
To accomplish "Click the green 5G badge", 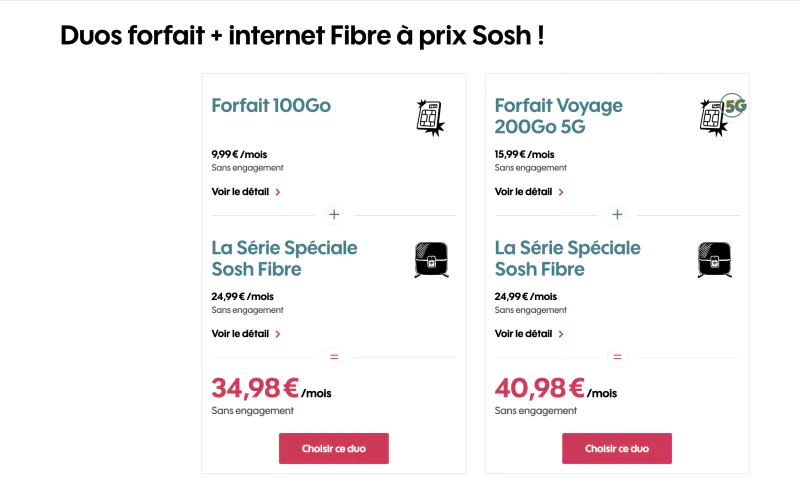I will (735, 104).
